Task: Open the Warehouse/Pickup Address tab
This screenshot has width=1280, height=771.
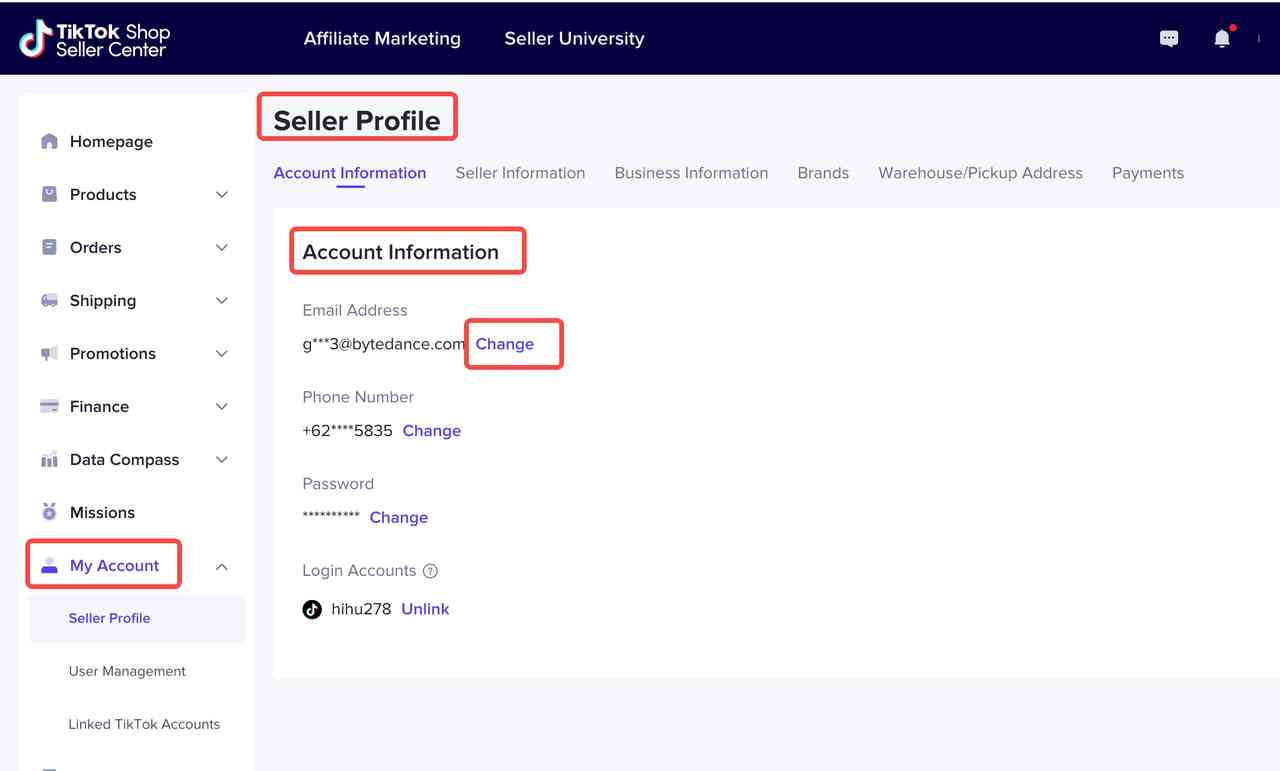Action: click(x=980, y=173)
